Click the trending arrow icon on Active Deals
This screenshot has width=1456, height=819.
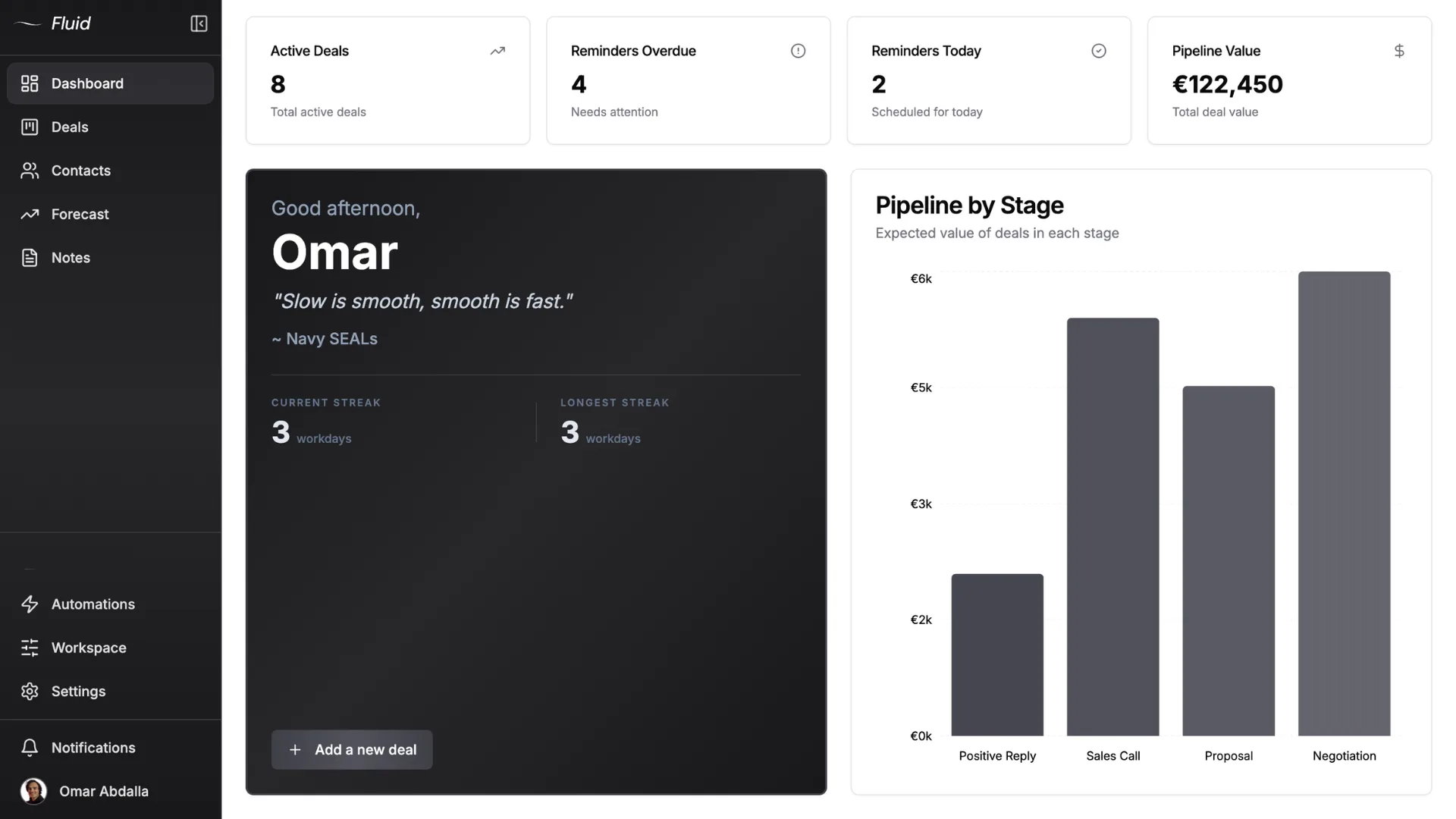(x=497, y=51)
